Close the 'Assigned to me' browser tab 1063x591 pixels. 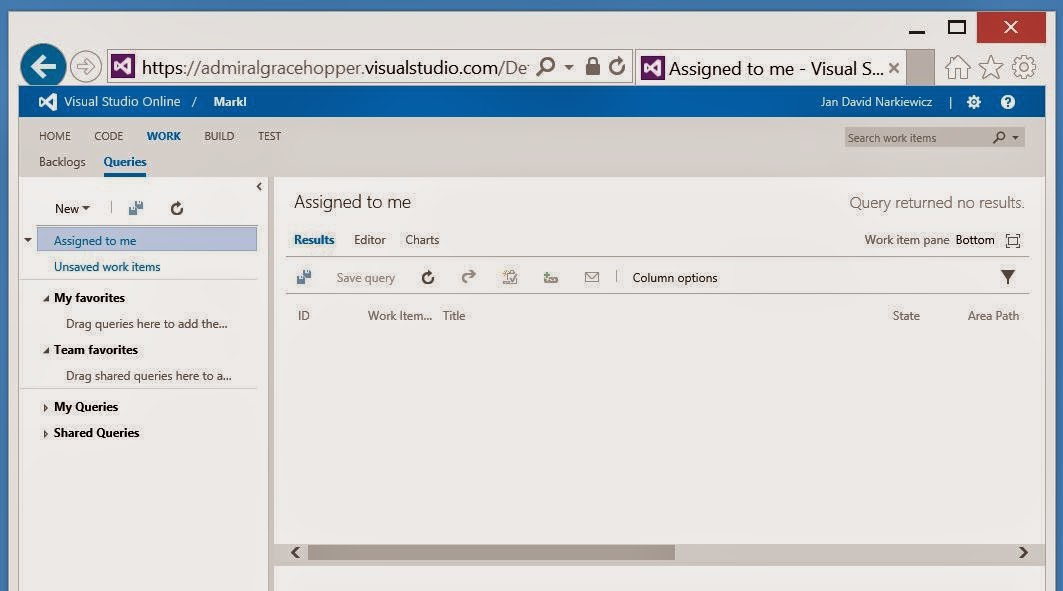[894, 68]
